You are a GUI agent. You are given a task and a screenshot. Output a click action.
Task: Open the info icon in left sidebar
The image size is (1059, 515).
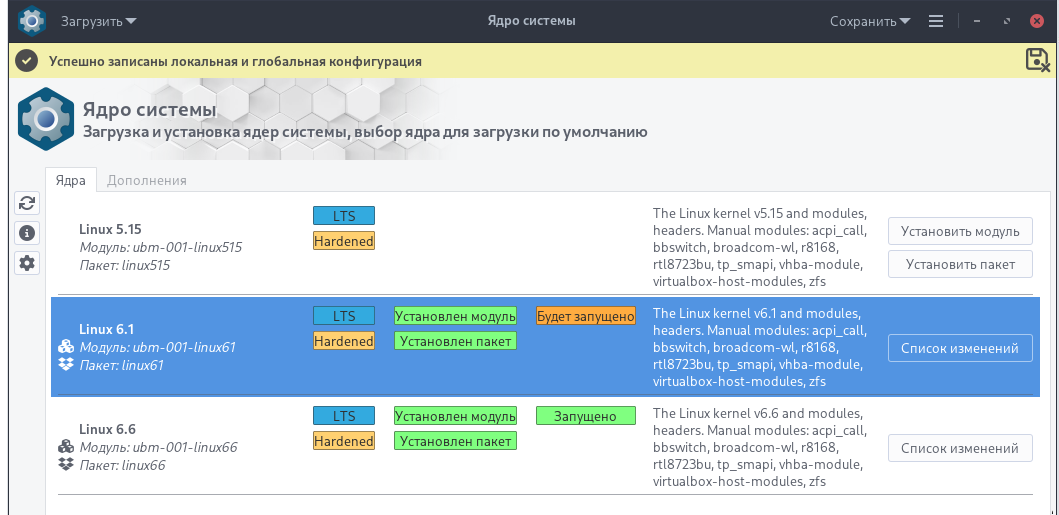[27, 233]
